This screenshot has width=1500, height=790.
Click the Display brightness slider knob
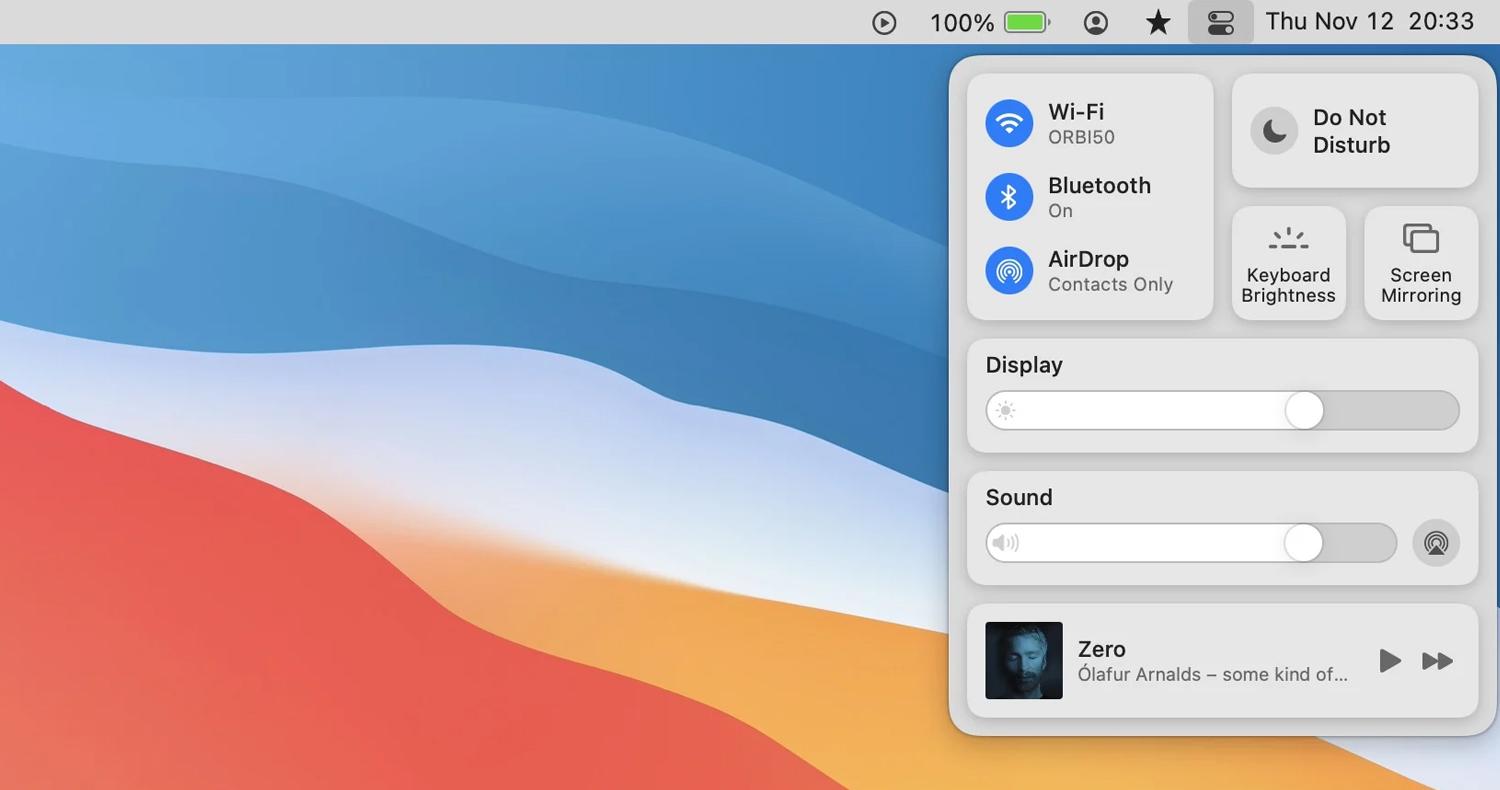point(1304,411)
